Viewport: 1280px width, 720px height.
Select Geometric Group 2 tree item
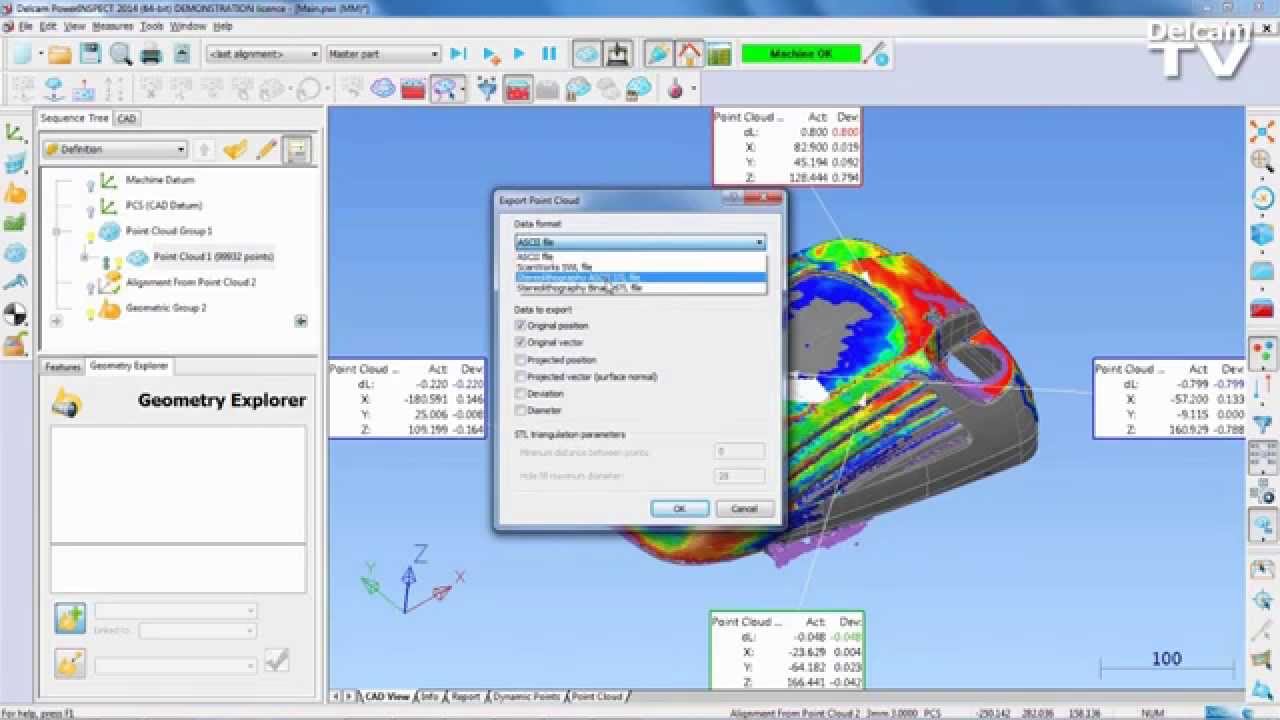166,308
